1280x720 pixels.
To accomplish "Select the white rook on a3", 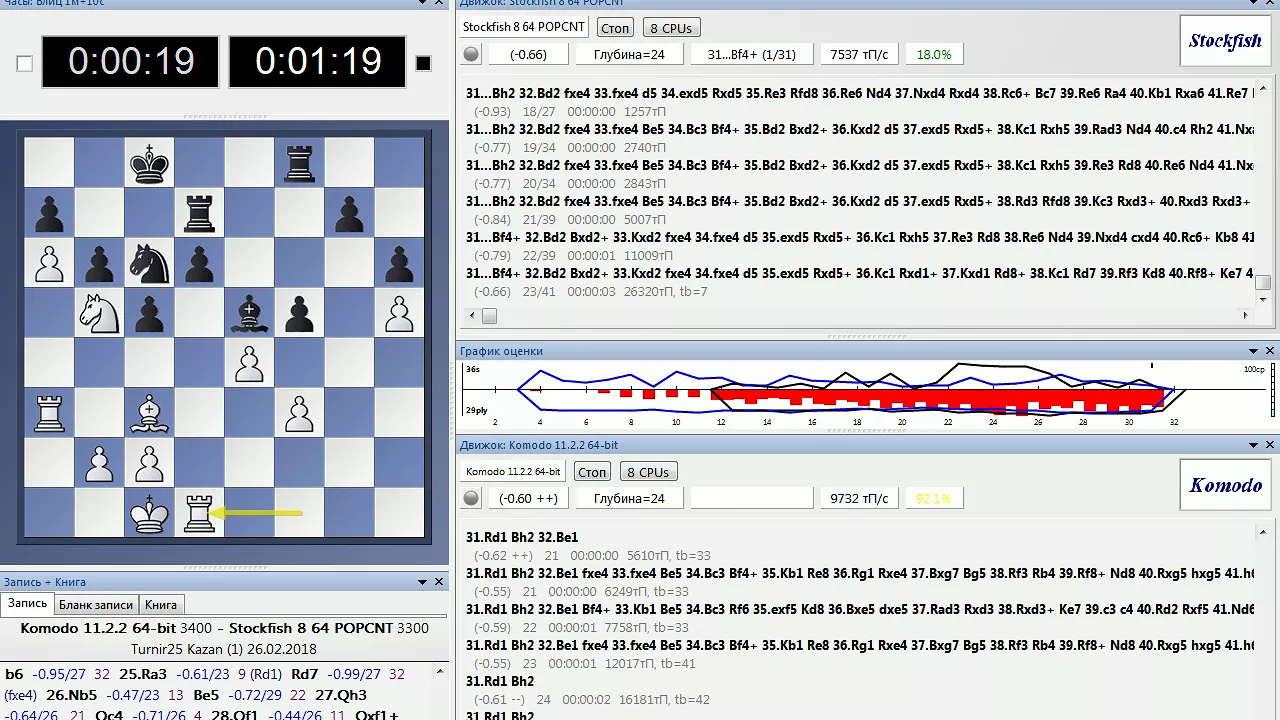I will tap(49, 413).
